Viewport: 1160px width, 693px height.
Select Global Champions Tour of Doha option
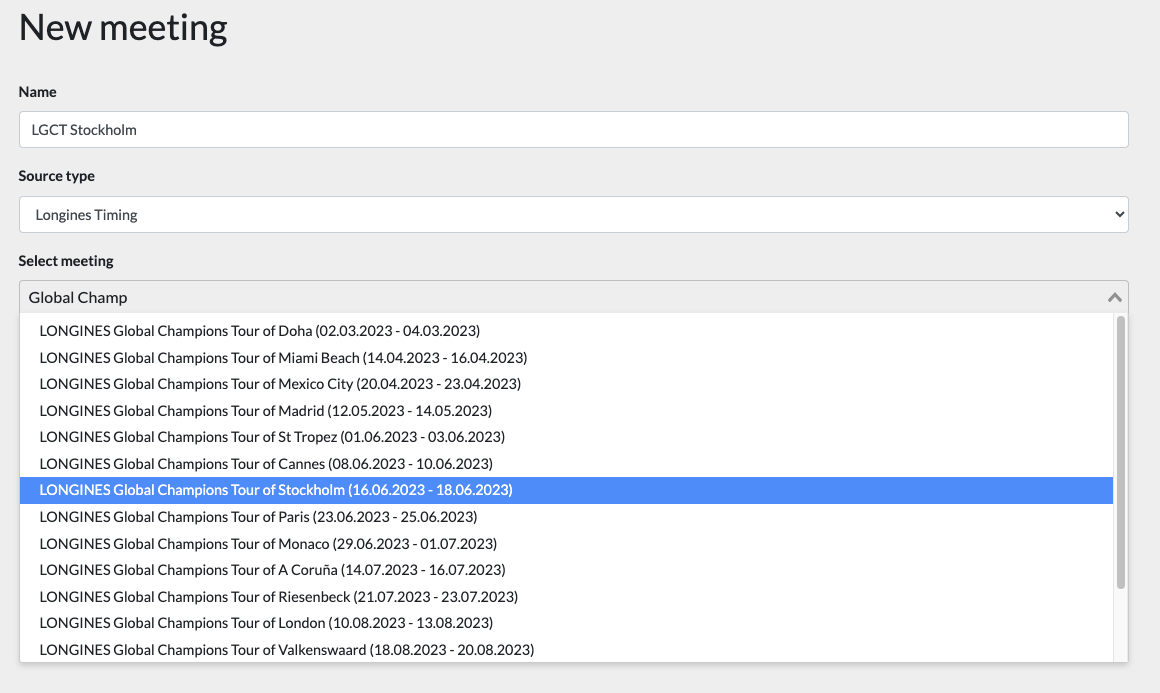(x=566, y=331)
